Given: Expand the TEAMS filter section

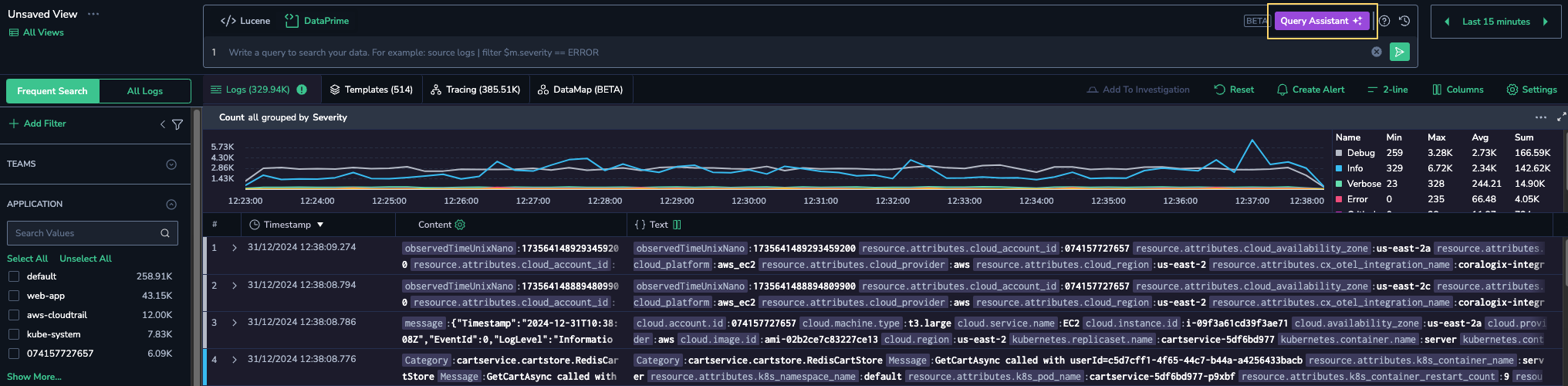Looking at the screenshot, I should coord(171,164).
